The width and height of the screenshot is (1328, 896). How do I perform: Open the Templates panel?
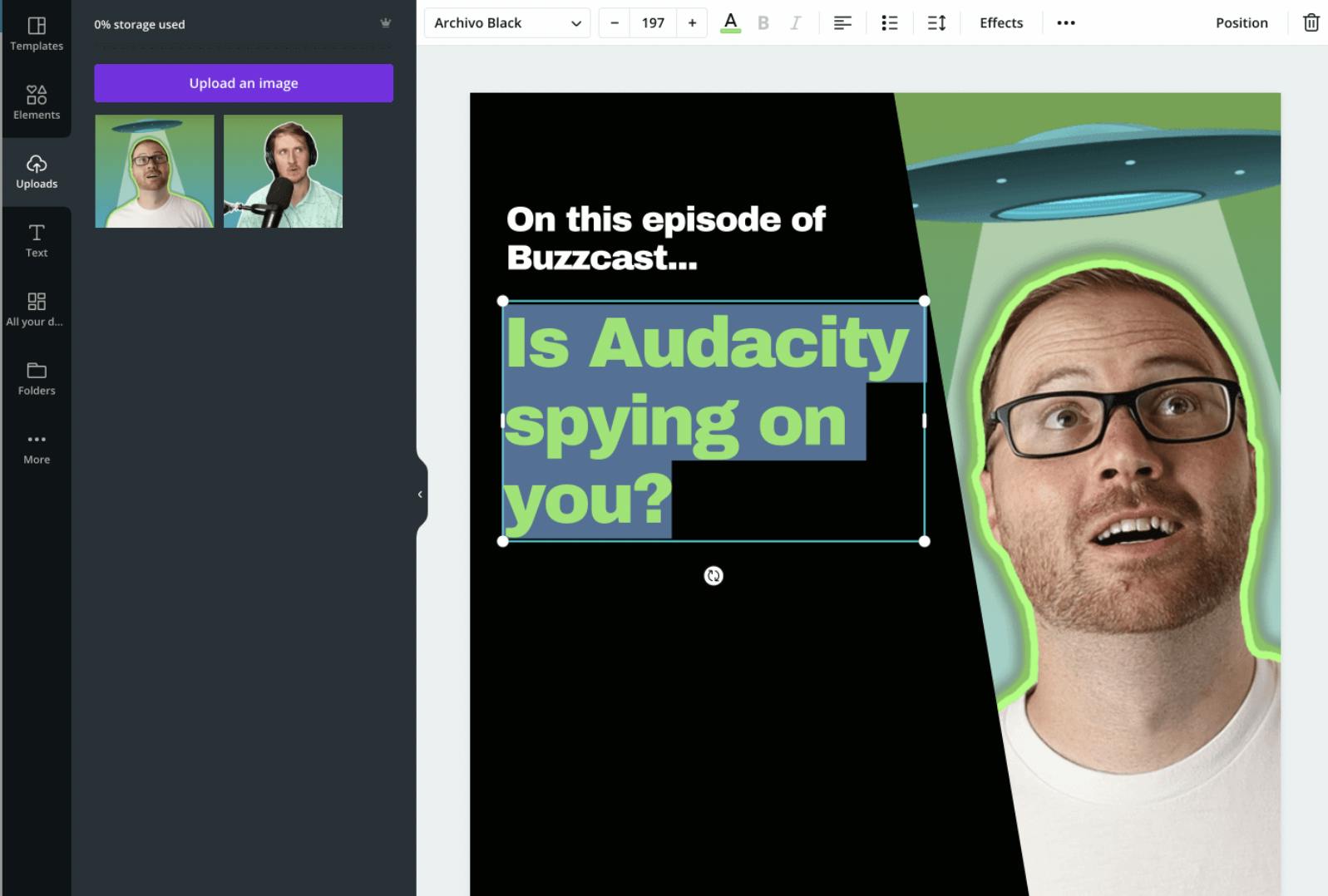[x=37, y=34]
